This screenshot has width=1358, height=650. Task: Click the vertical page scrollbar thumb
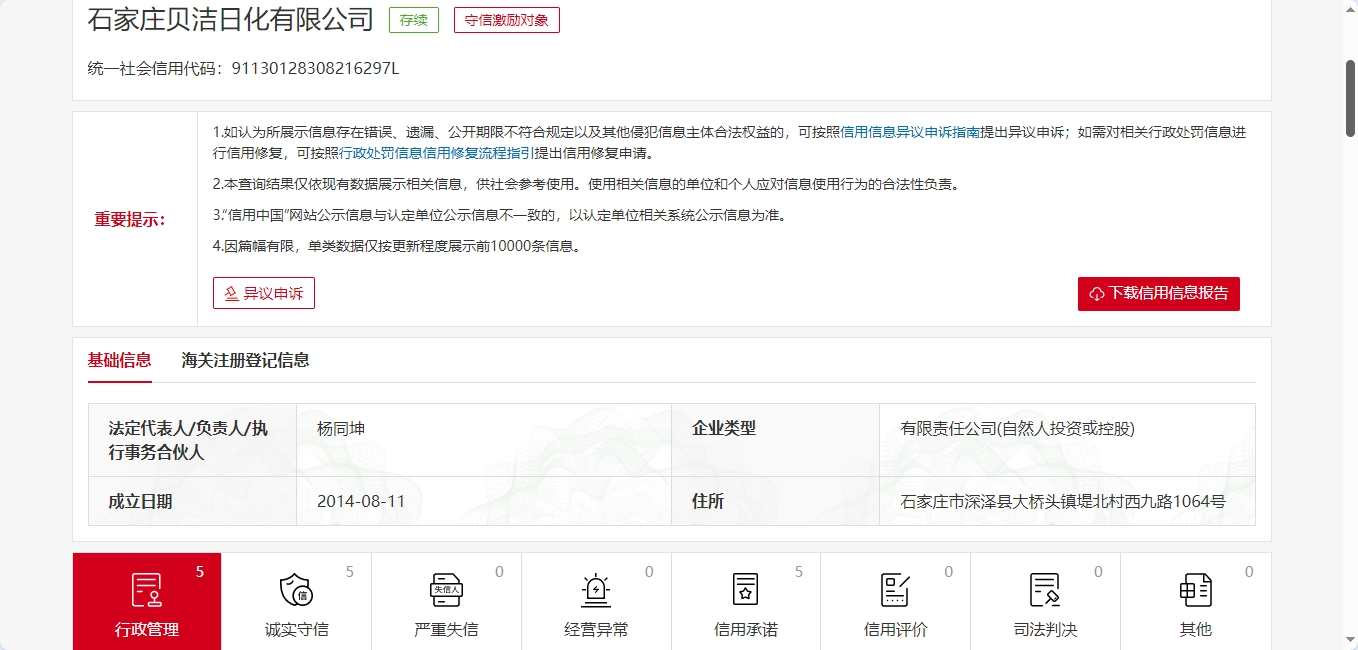pyautogui.click(x=1350, y=98)
